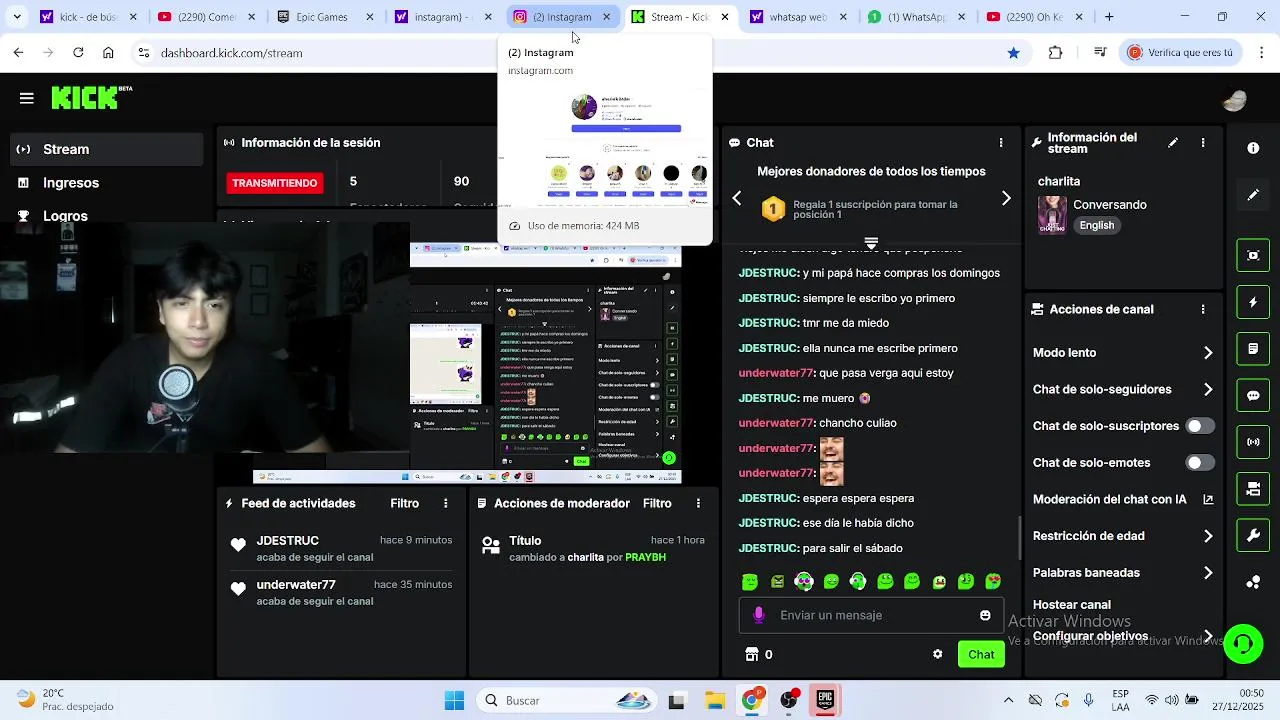Screen dimensions: 1280x720
Task: Bookmark star icon in address bar
Action: pyautogui.click(x=1013, y=53)
